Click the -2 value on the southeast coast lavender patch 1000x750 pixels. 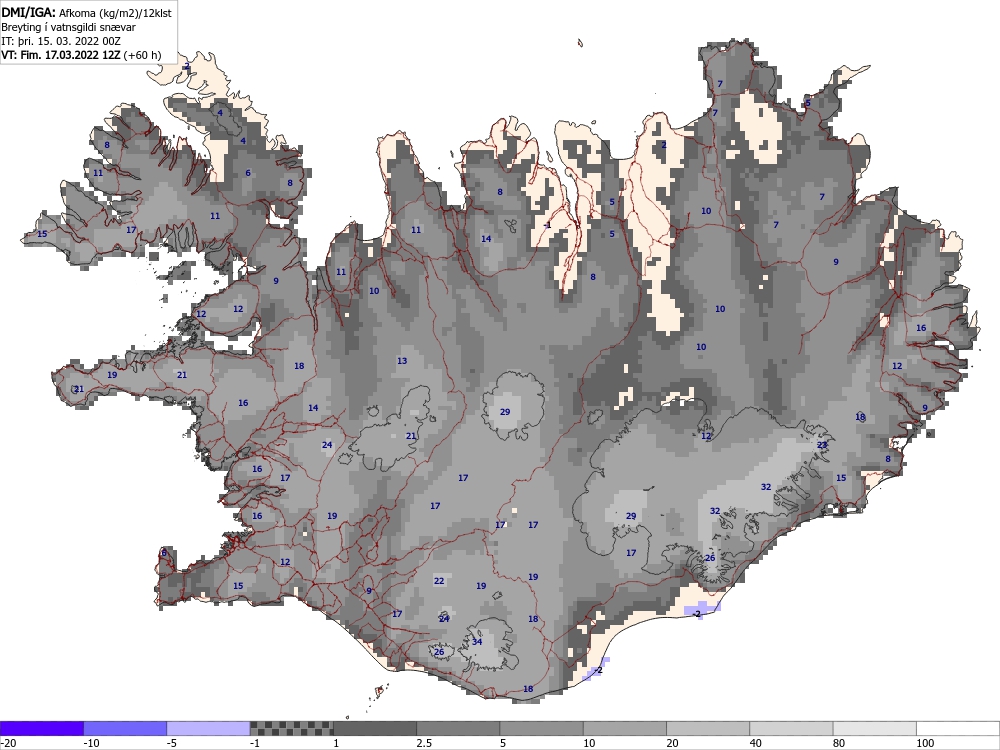(x=696, y=614)
